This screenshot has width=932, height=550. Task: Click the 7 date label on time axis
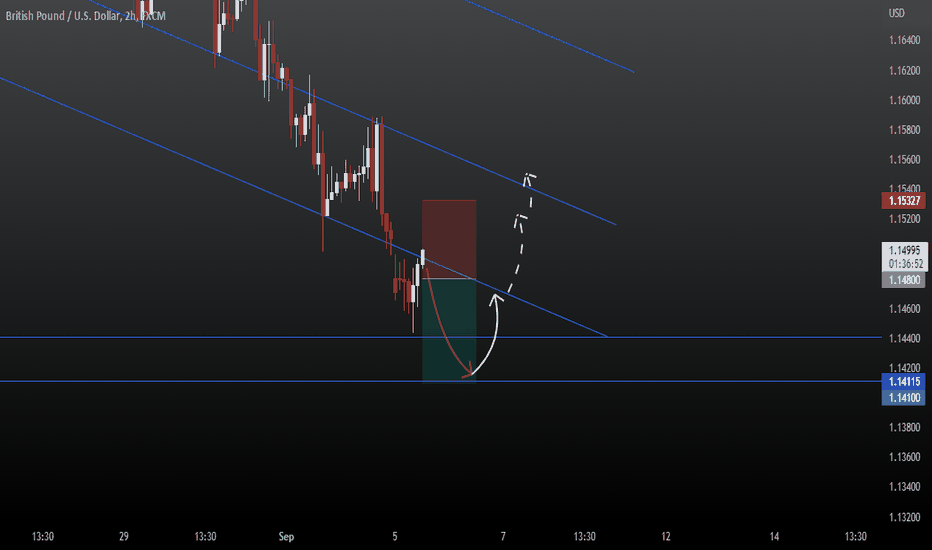coord(503,536)
